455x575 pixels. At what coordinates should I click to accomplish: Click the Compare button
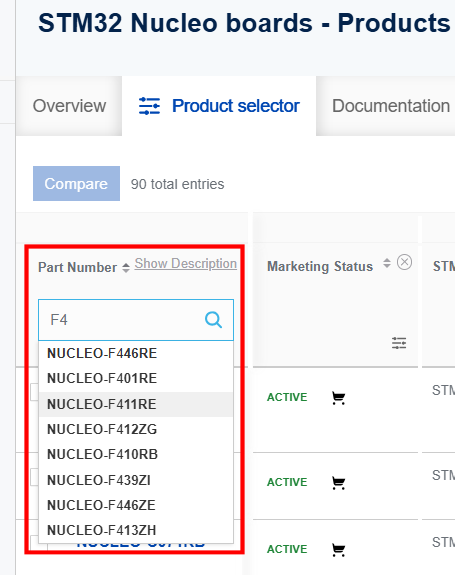click(76, 183)
